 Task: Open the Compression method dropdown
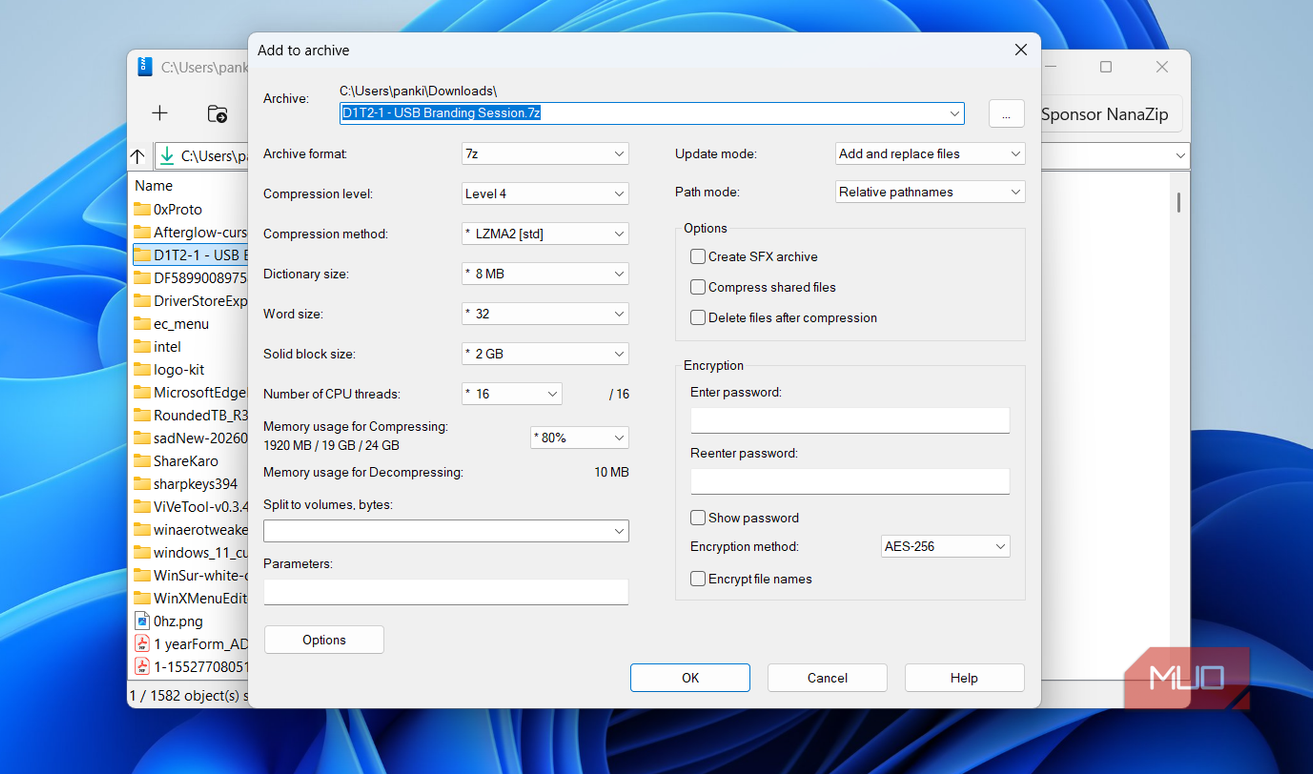(x=545, y=234)
